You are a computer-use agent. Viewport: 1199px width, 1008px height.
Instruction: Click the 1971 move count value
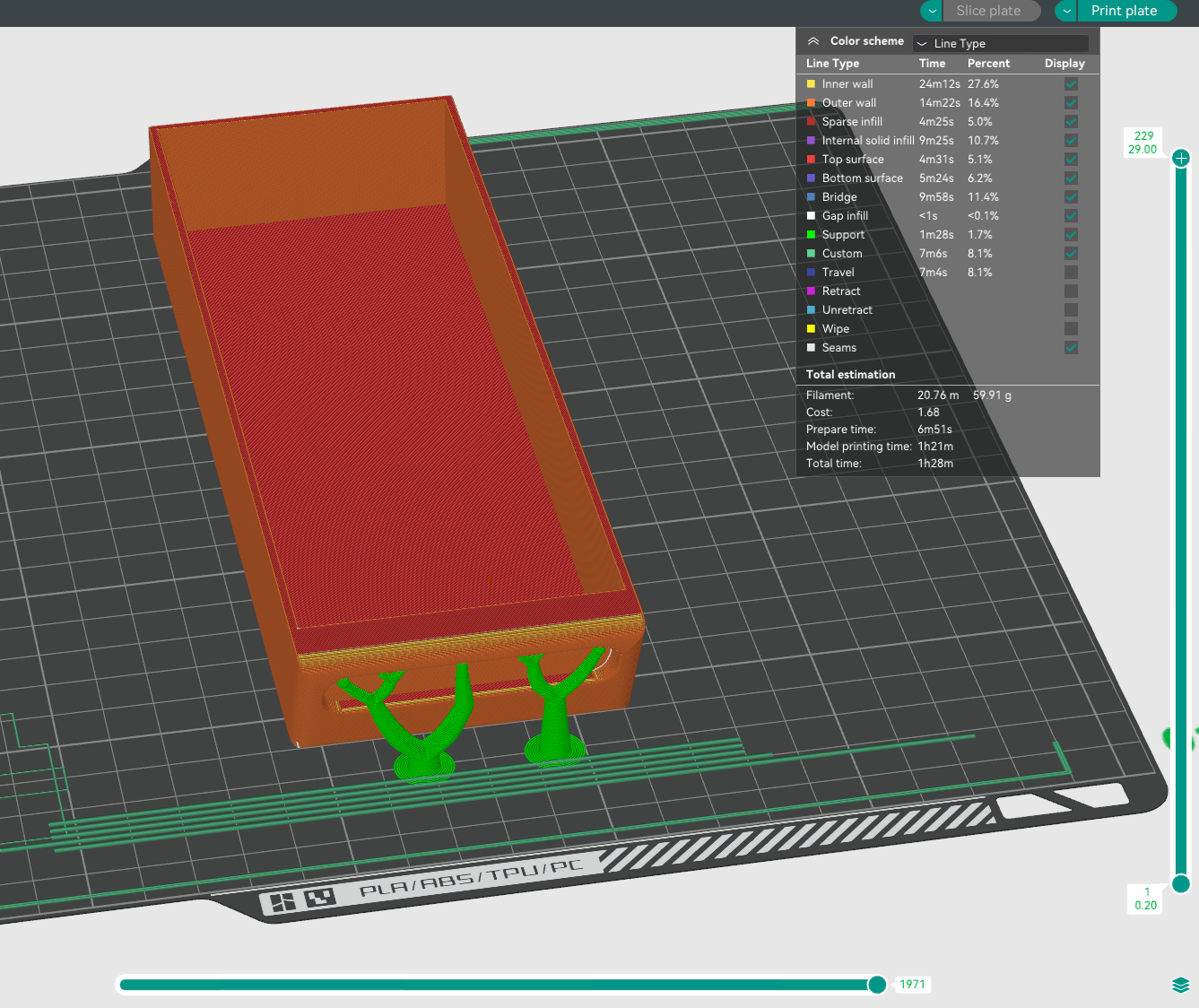(x=912, y=985)
